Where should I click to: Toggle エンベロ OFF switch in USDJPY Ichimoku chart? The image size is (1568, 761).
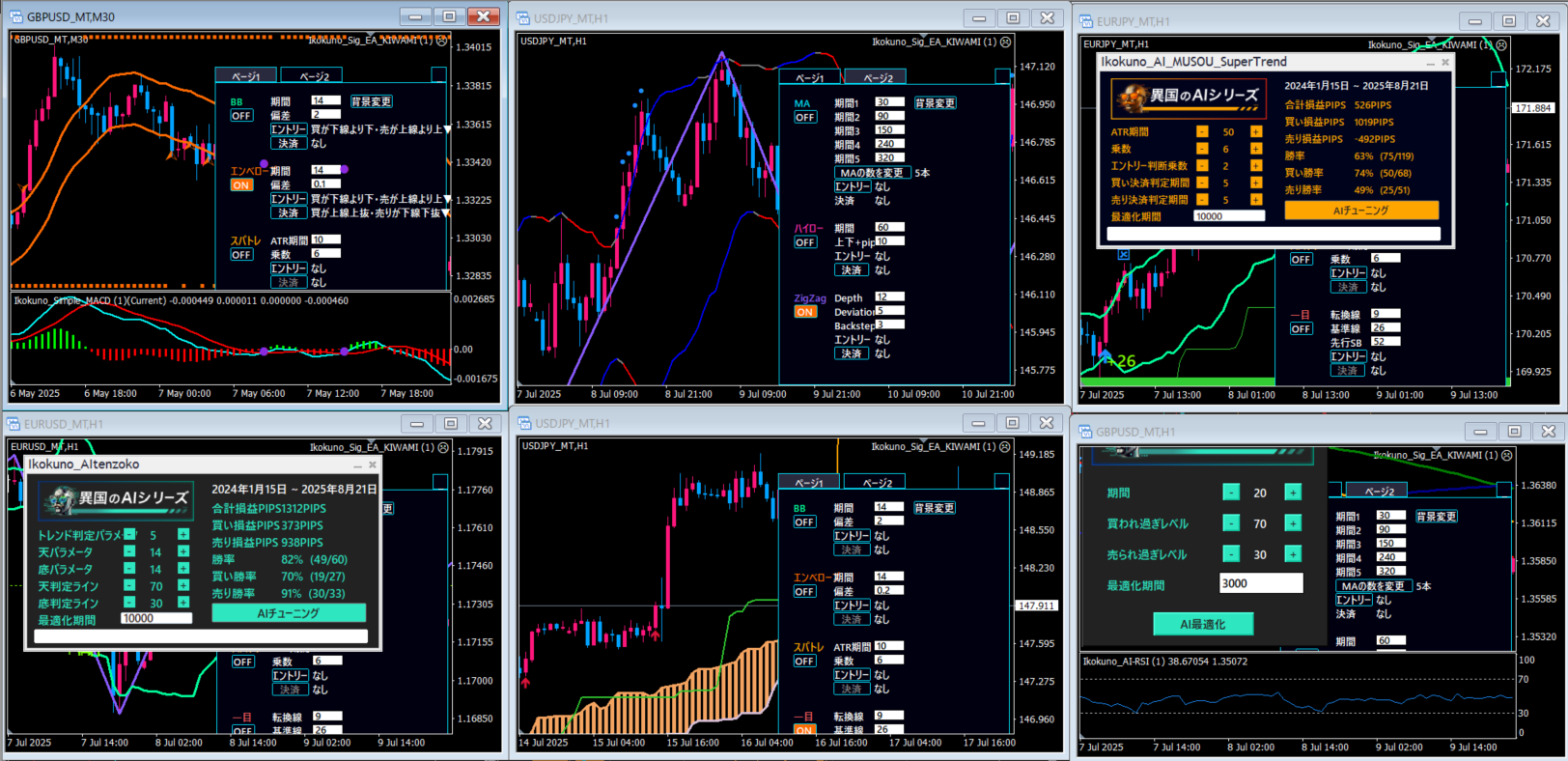click(804, 592)
